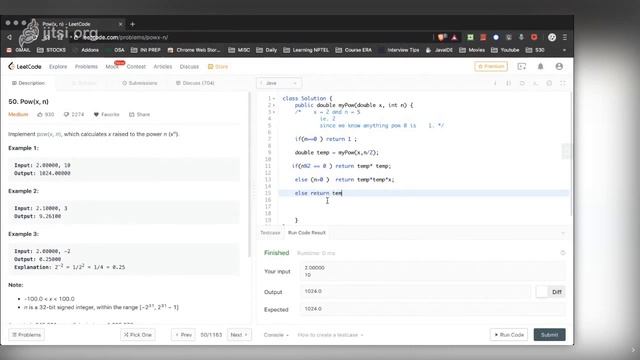Open the Learning NPTEL bookmark folder
Image resolution: width=640 pixels, height=360 pixels.
tap(306, 50)
